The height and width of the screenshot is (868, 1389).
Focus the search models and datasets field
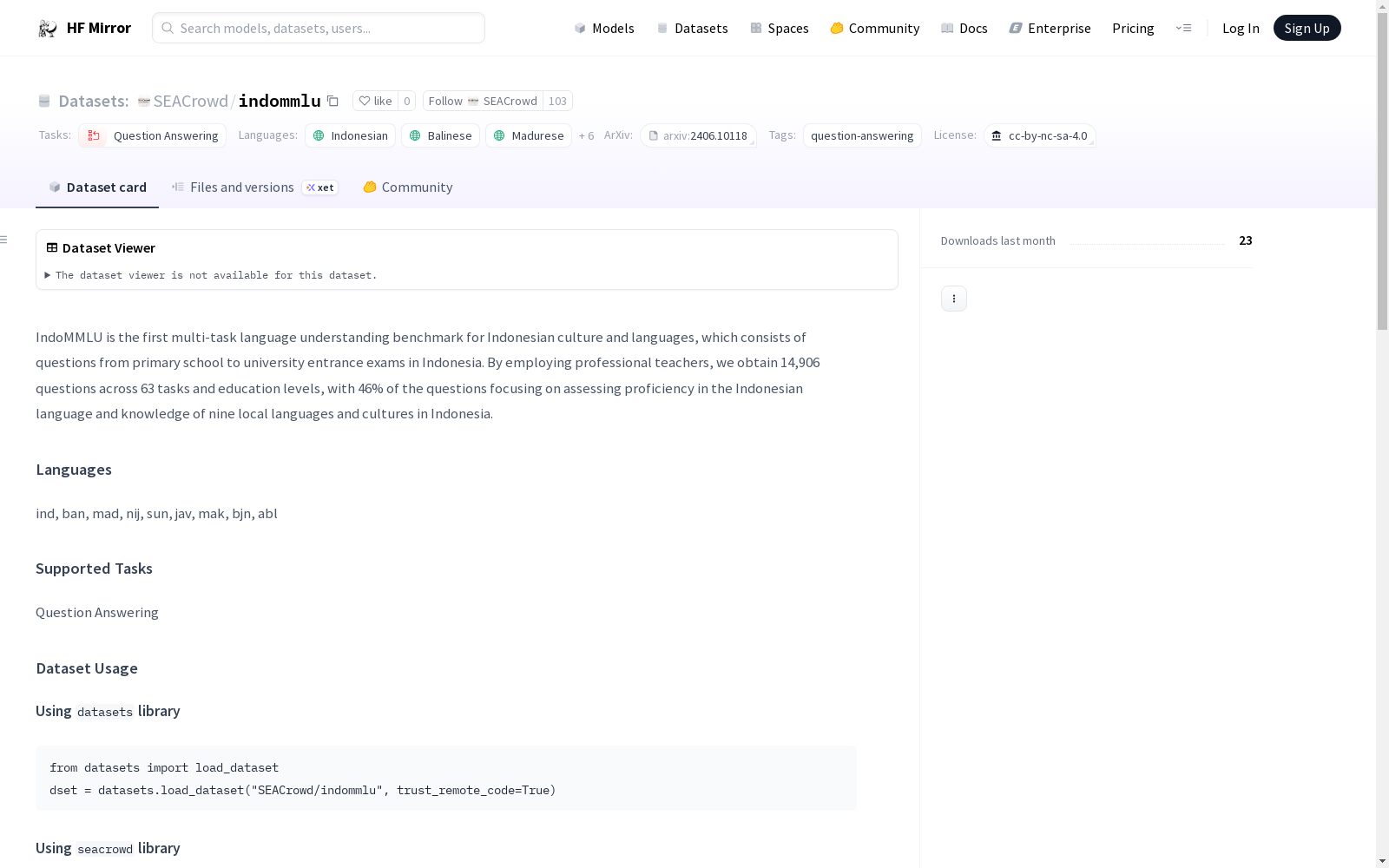[319, 28]
